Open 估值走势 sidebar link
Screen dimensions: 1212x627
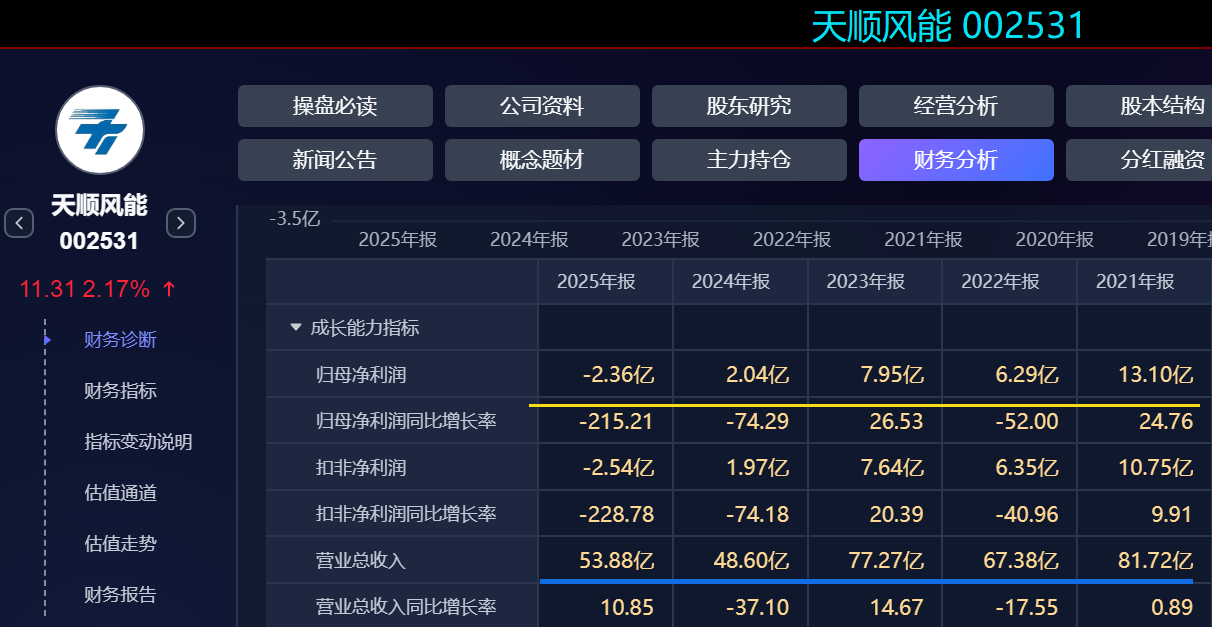(x=120, y=544)
